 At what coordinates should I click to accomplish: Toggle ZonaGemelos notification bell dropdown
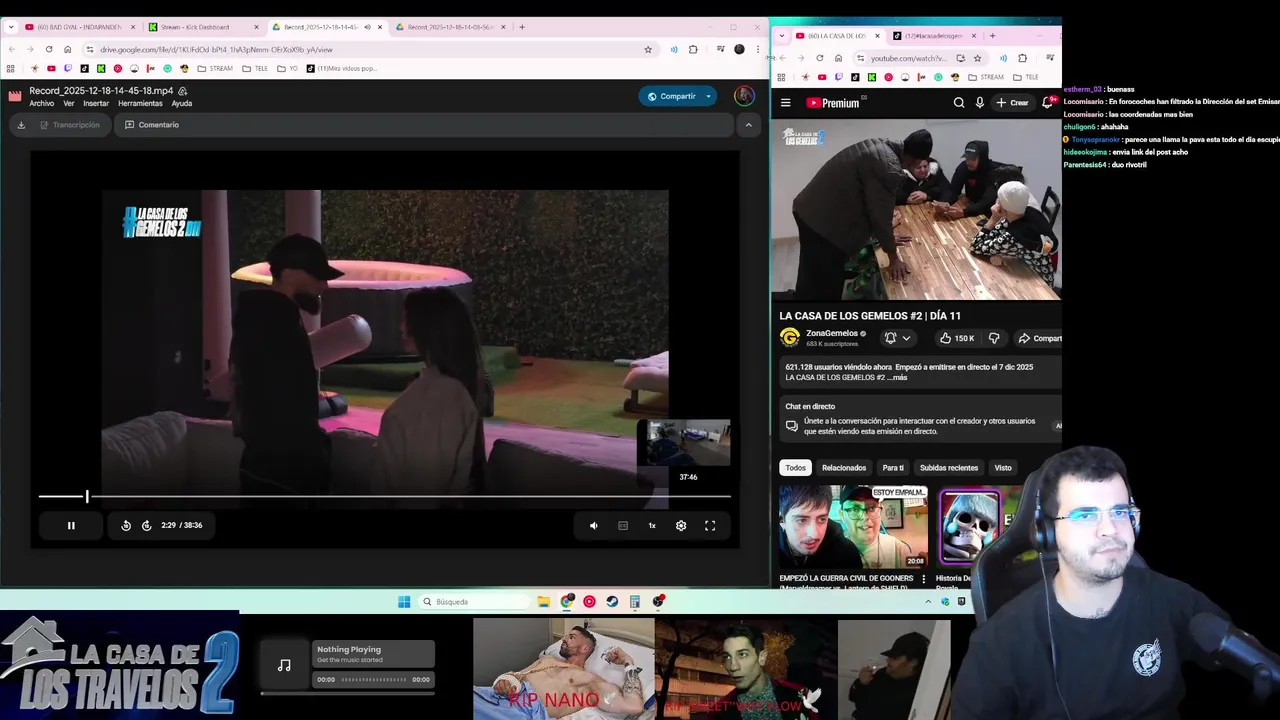tap(897, 338)
